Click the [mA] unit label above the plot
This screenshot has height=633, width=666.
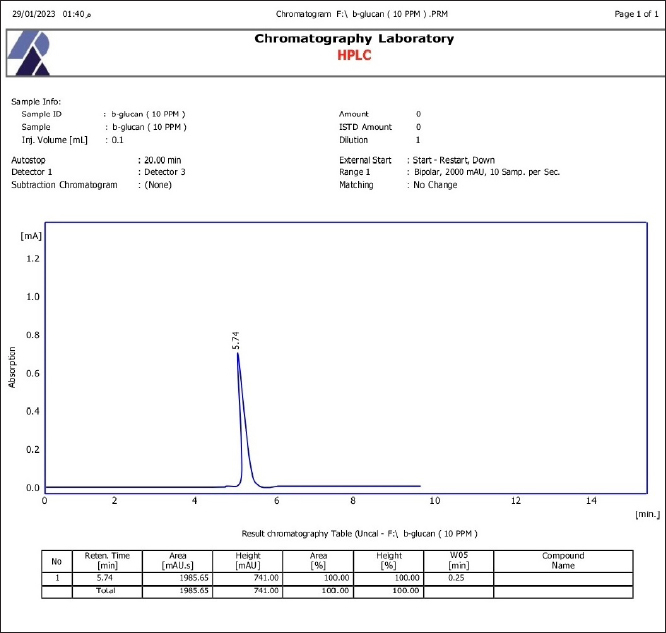(30, 236)
